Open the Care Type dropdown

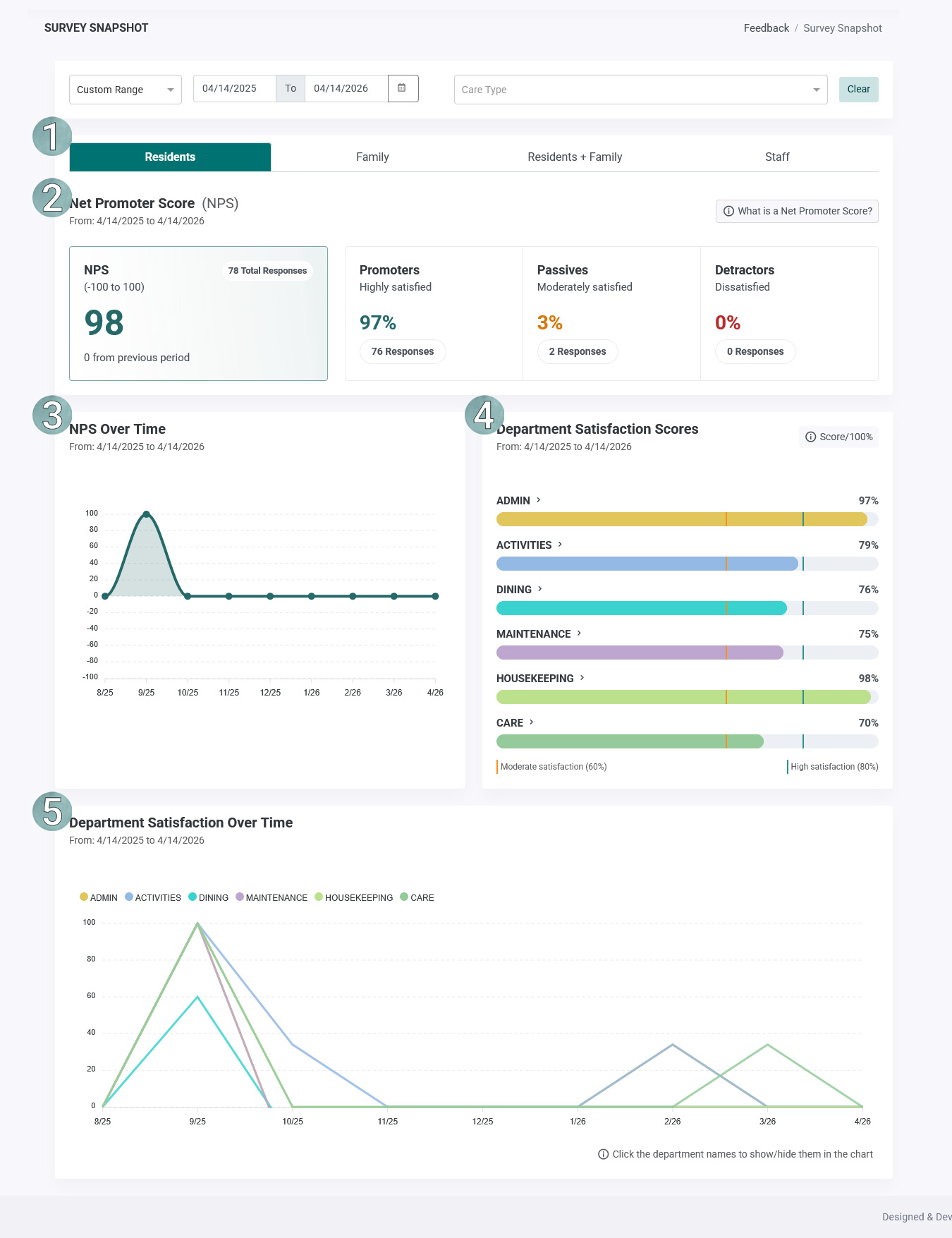tap(640, 90)
